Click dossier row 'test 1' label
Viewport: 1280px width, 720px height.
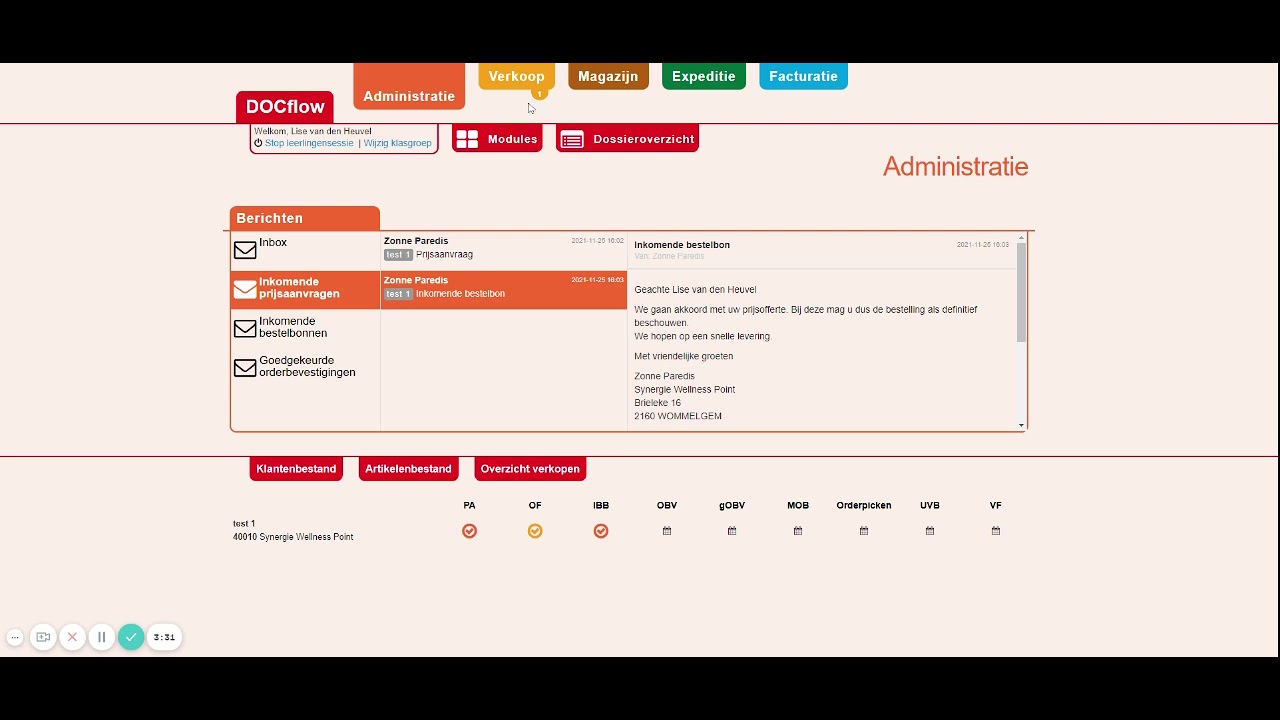244,524
